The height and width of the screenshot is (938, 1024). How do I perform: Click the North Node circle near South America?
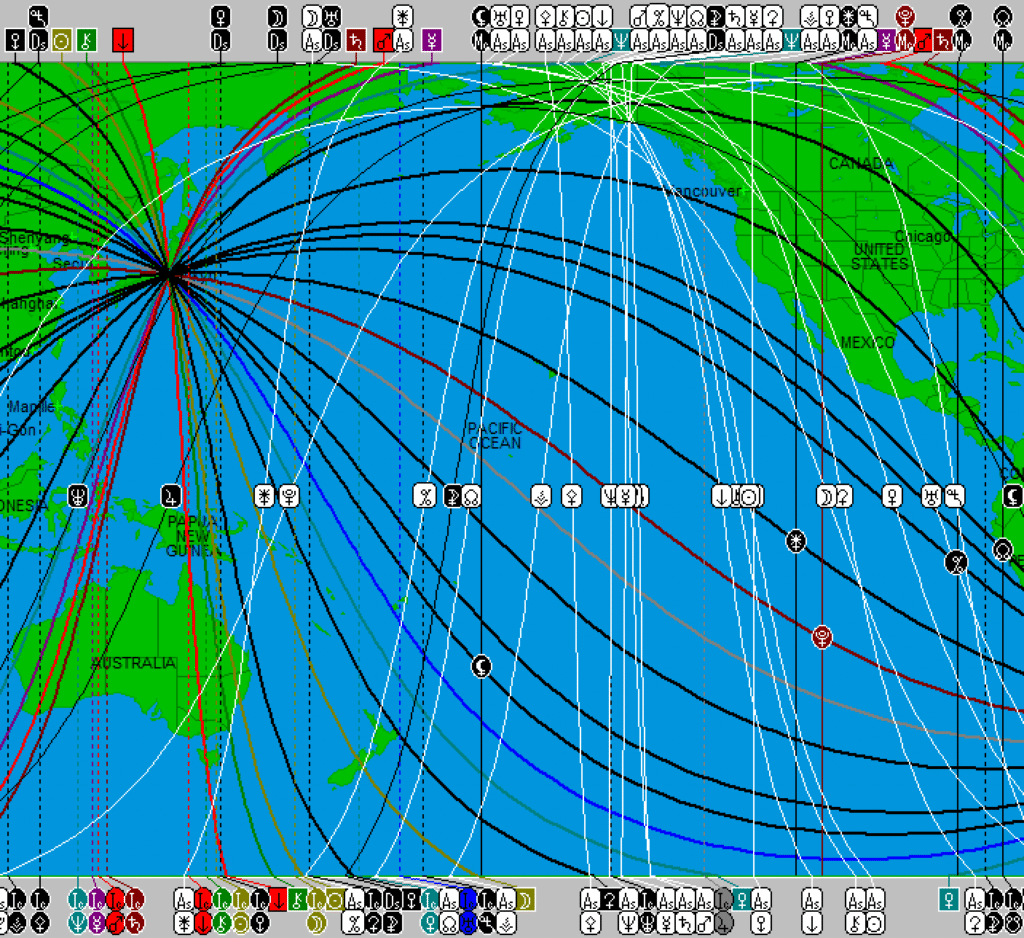coord(1003,549)
